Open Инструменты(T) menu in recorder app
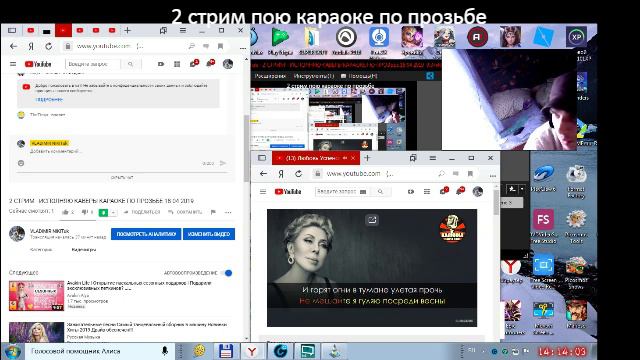This screenshot has width=640, height=360. (x=313, y=76)
